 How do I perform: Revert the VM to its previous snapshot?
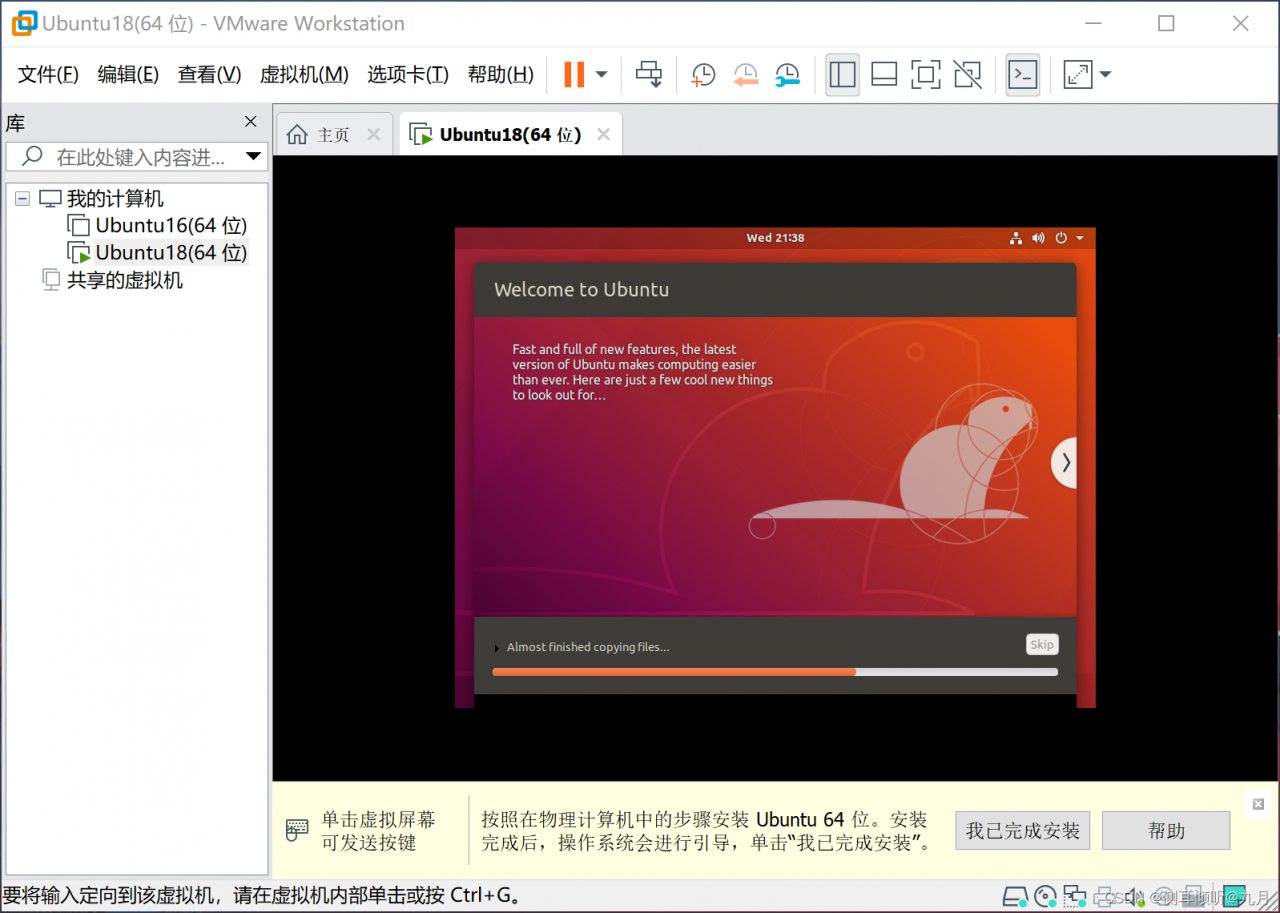tap(746, 74)
